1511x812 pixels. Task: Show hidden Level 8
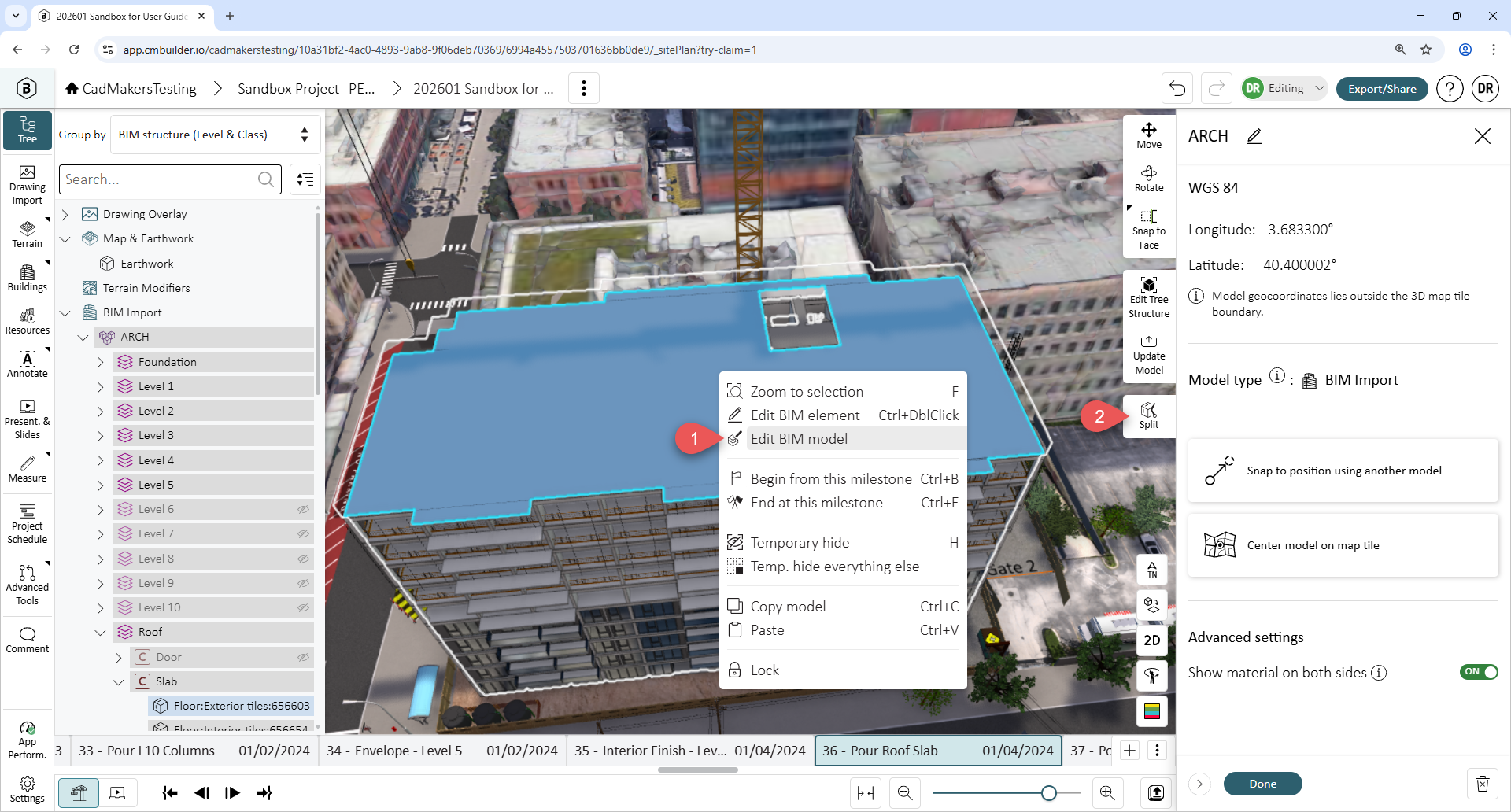tap(303, 559)
